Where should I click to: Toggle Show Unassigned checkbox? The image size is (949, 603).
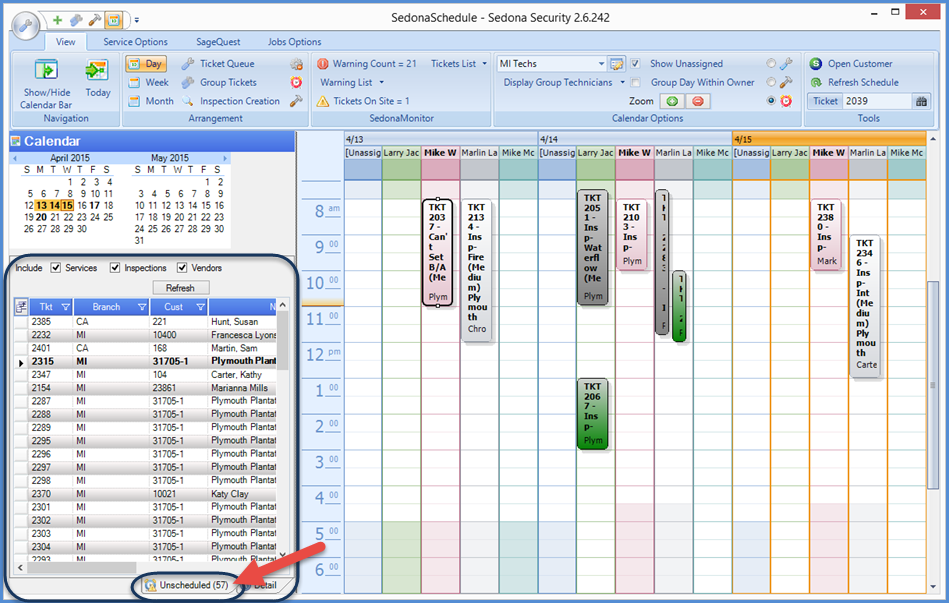[x=635, y=64]
